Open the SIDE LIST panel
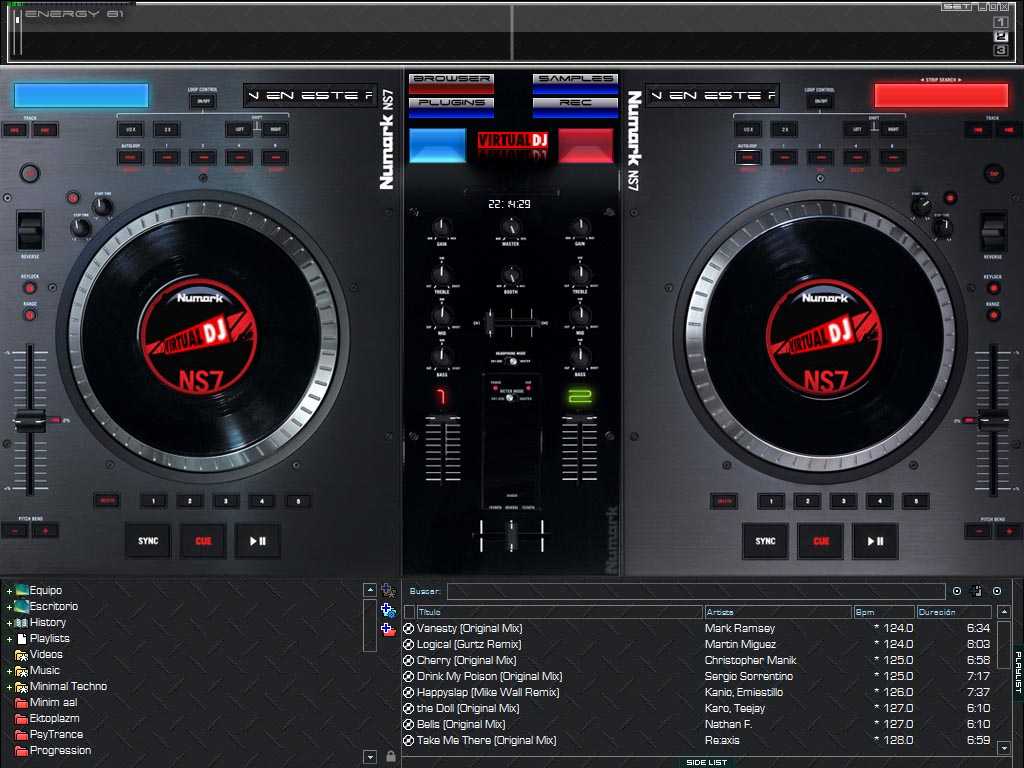 click(707, 762)
